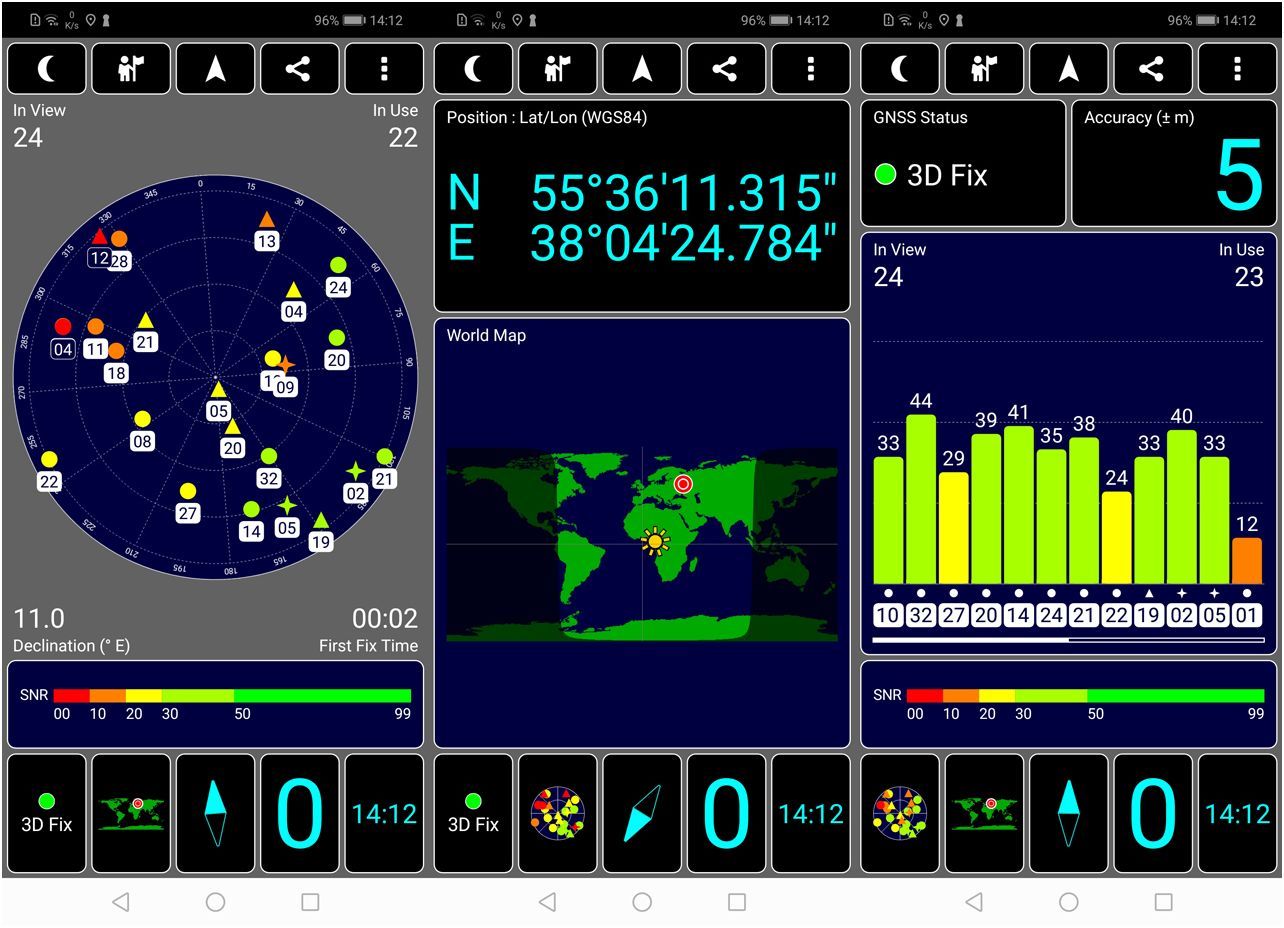
Task: Tap red position marker on World Map
Action: (683, 484)
